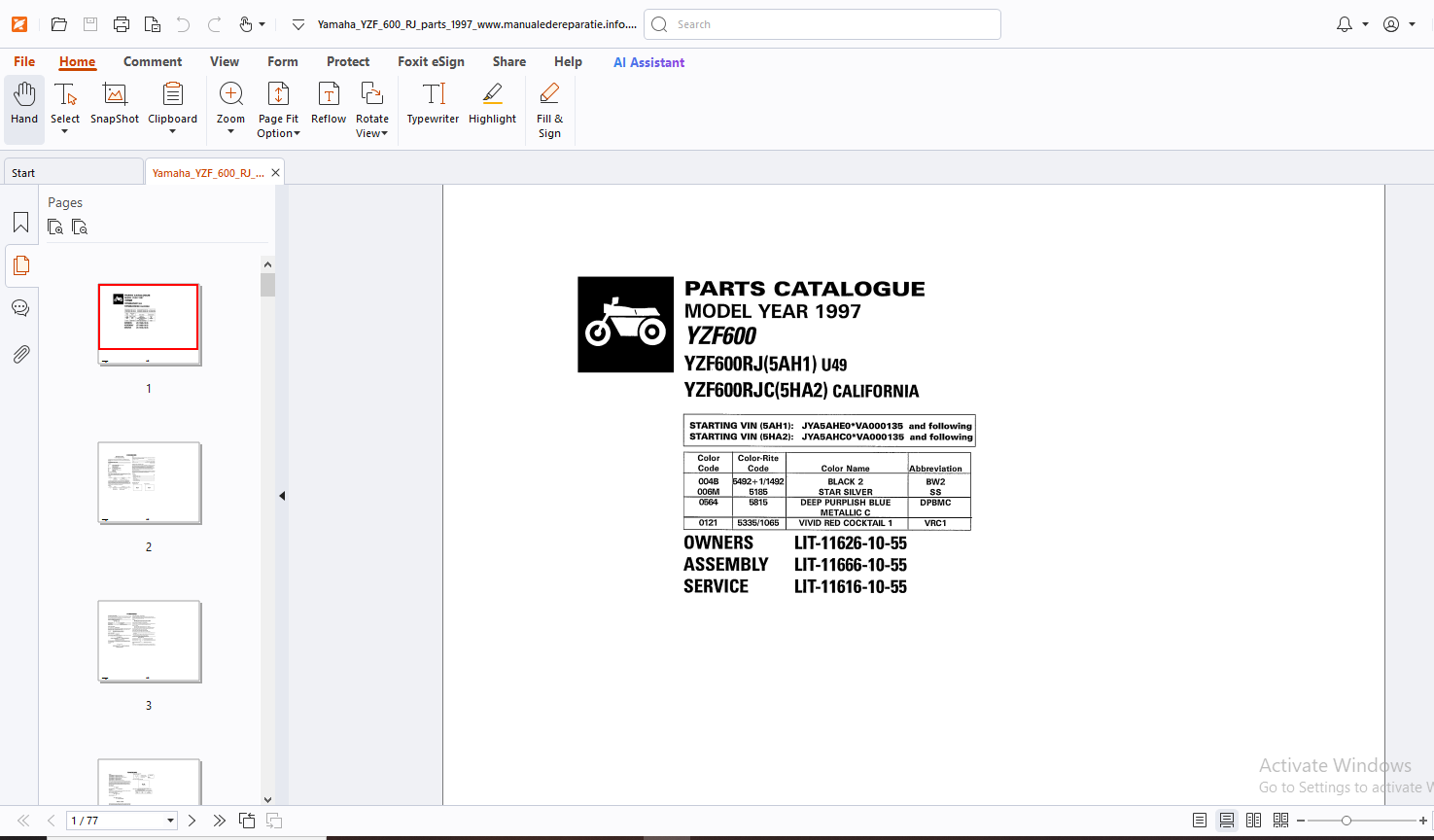Open the customize quick access dropdown
Screen dimensions: 1434x840
point(298,24)
